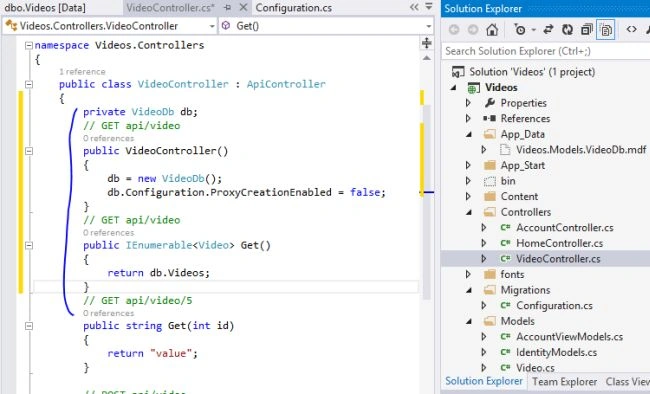Open the Pending Changes Filter dropdown arrow

pyautogui.click(x=534, y=30)
